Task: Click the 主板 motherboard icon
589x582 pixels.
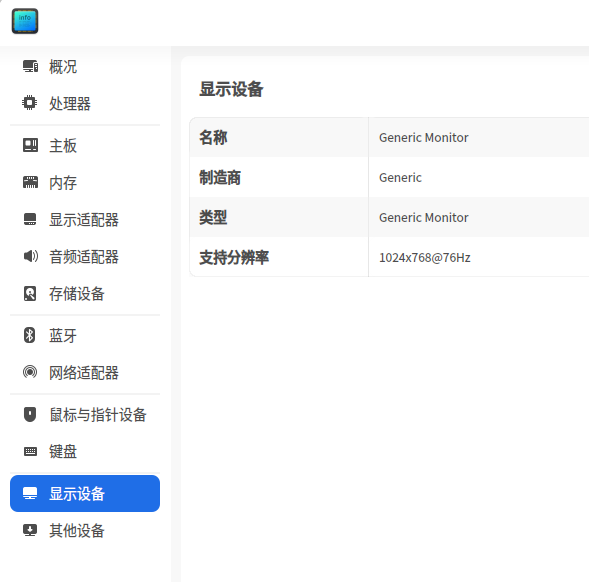Action: (30, 145)
